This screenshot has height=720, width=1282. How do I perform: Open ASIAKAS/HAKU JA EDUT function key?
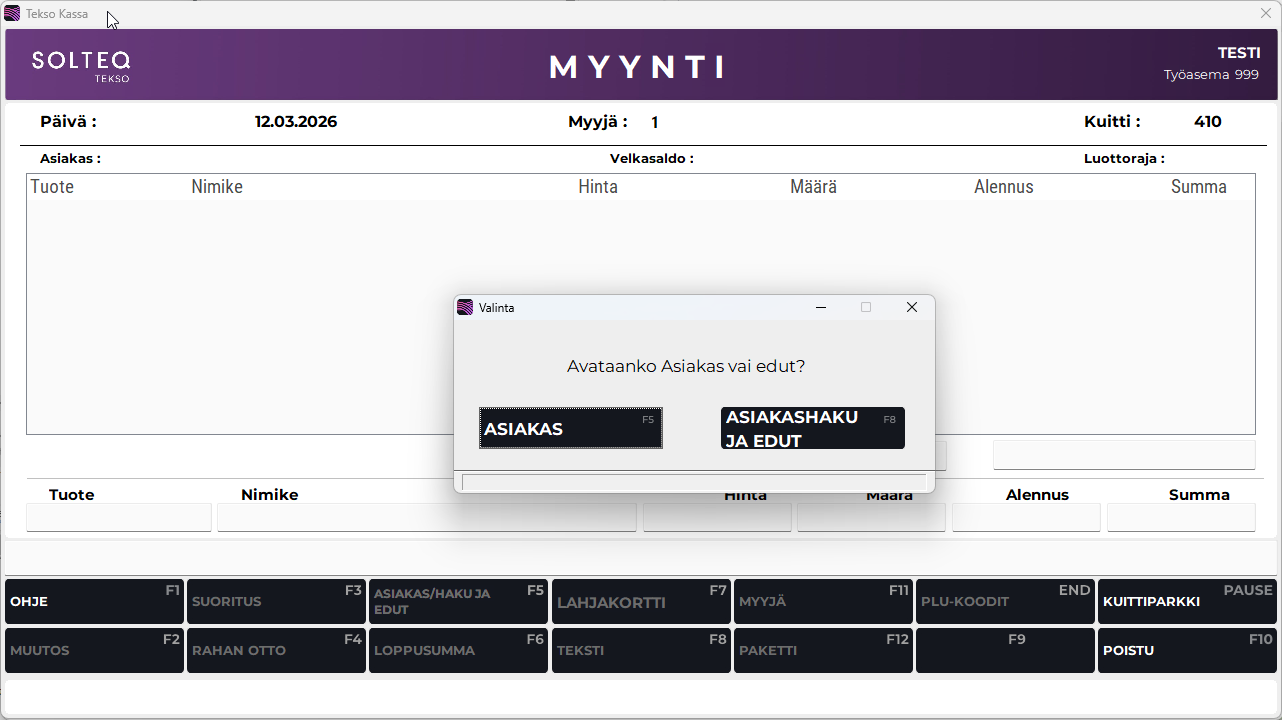(458, 602)
